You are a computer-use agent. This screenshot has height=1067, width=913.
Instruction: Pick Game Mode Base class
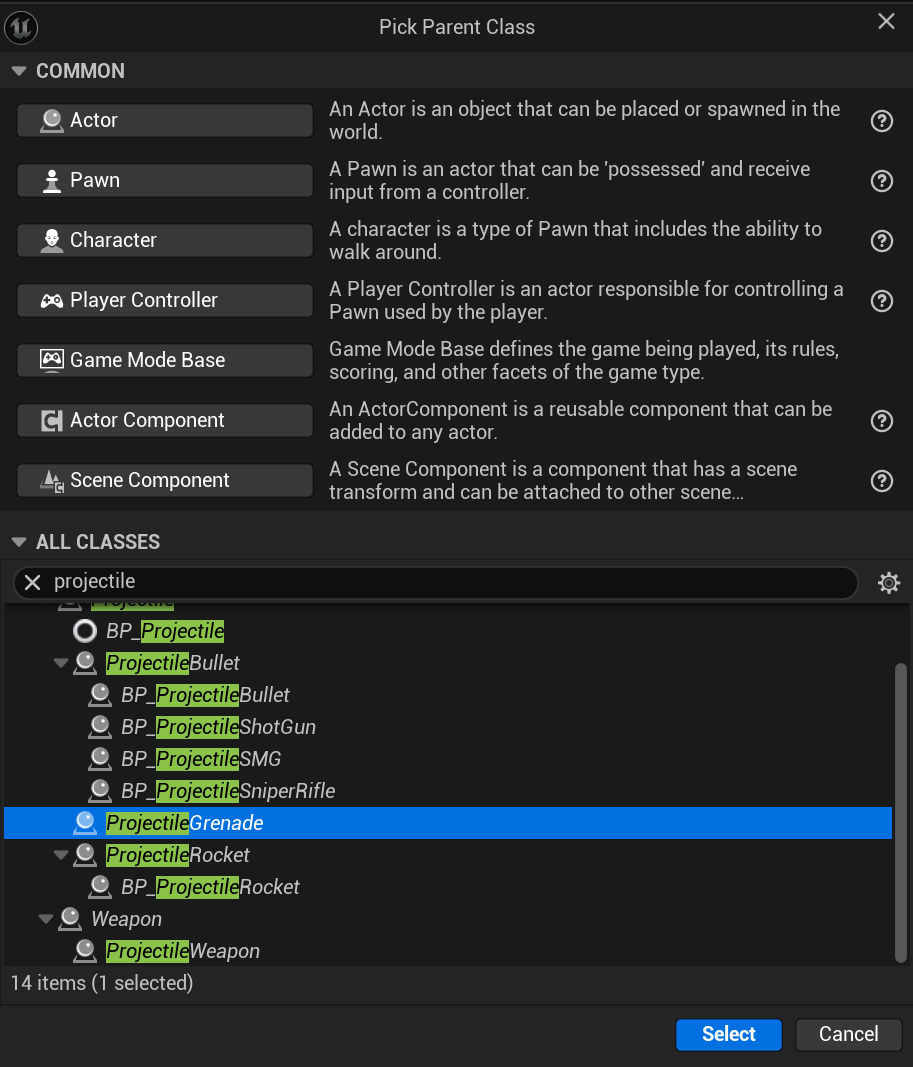(x=165, y=360)
